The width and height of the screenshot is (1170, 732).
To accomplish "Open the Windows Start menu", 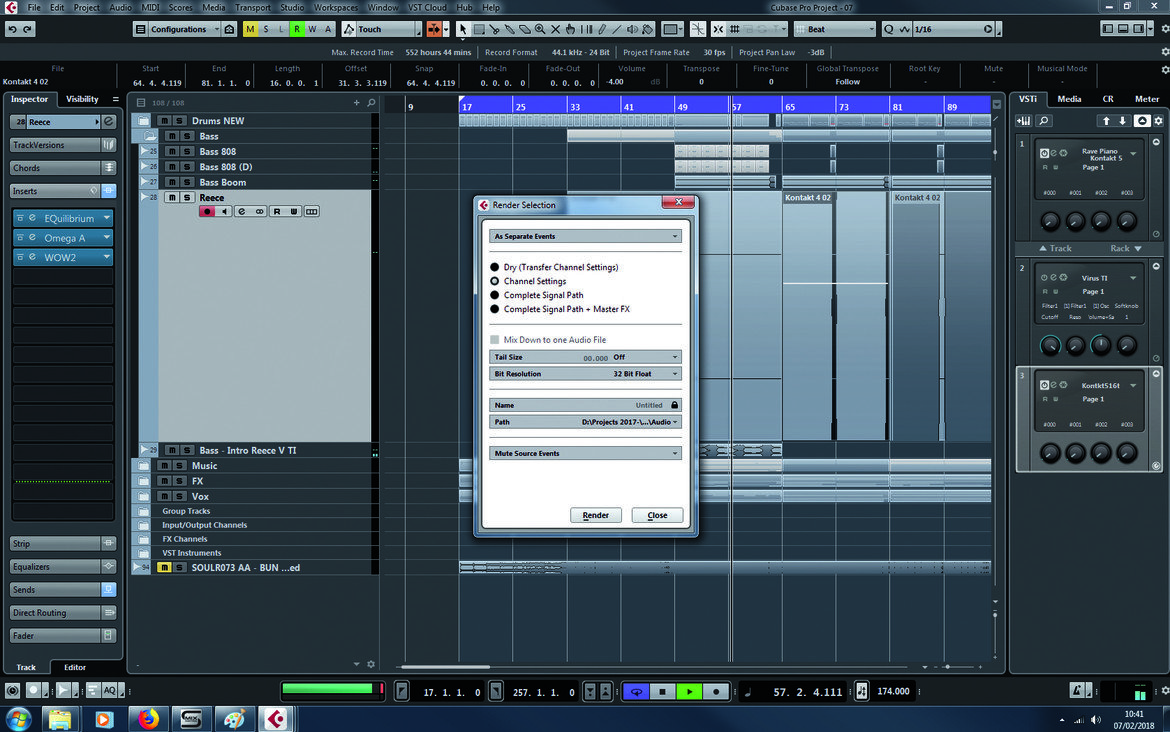I will (17, 719).
